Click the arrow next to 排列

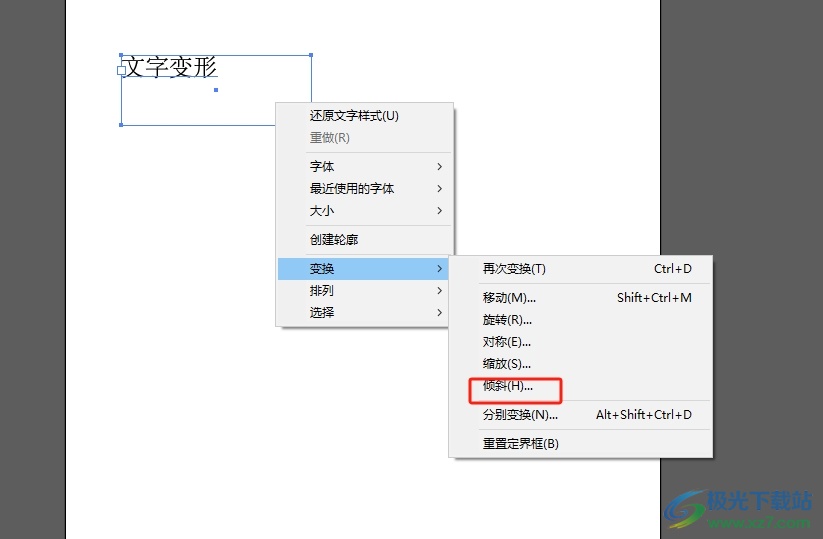439,290
